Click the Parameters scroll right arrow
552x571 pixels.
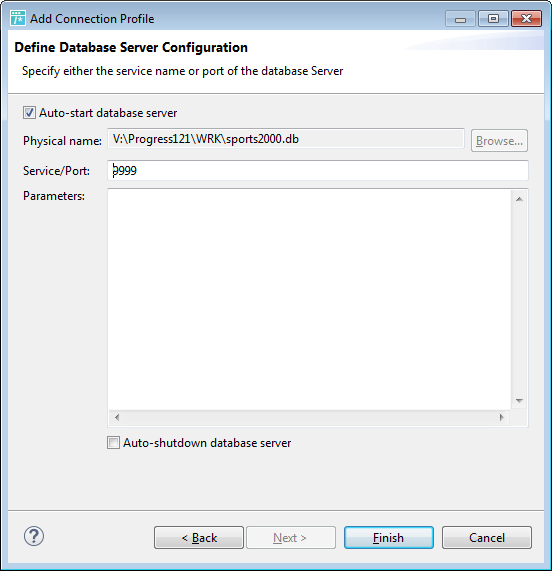tap(502, 417)
